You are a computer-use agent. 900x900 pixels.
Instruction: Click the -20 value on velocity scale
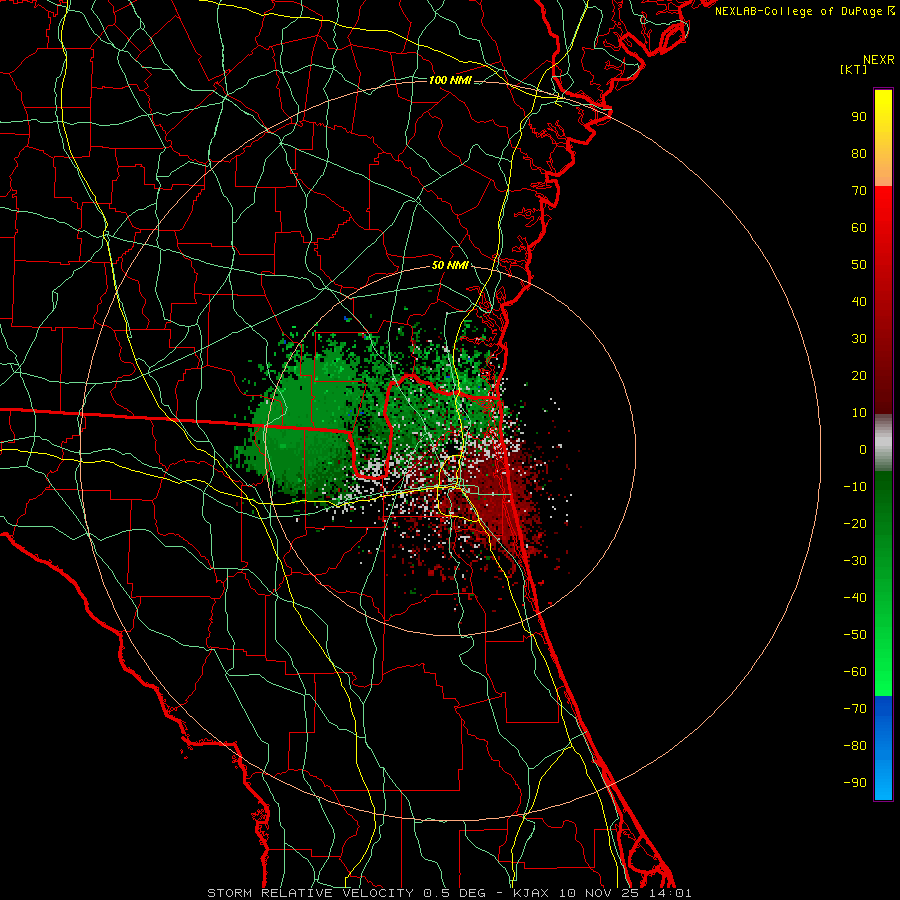855,524
